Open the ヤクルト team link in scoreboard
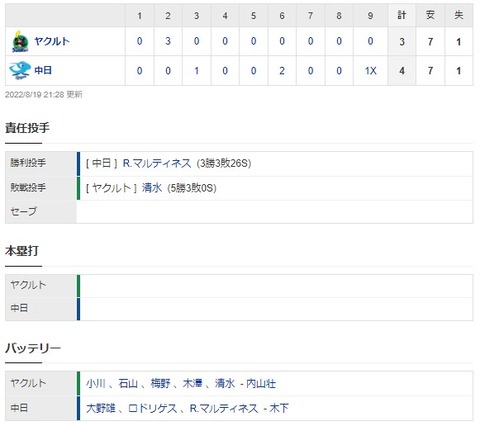Screen dimensions: 480x426 [x=52, y=41]
